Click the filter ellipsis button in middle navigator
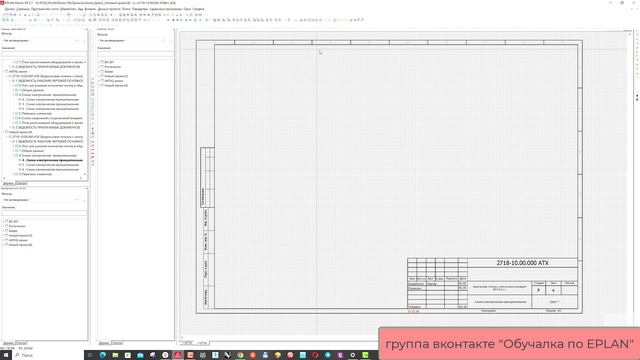The image size is (640, 360). point(171,41)
